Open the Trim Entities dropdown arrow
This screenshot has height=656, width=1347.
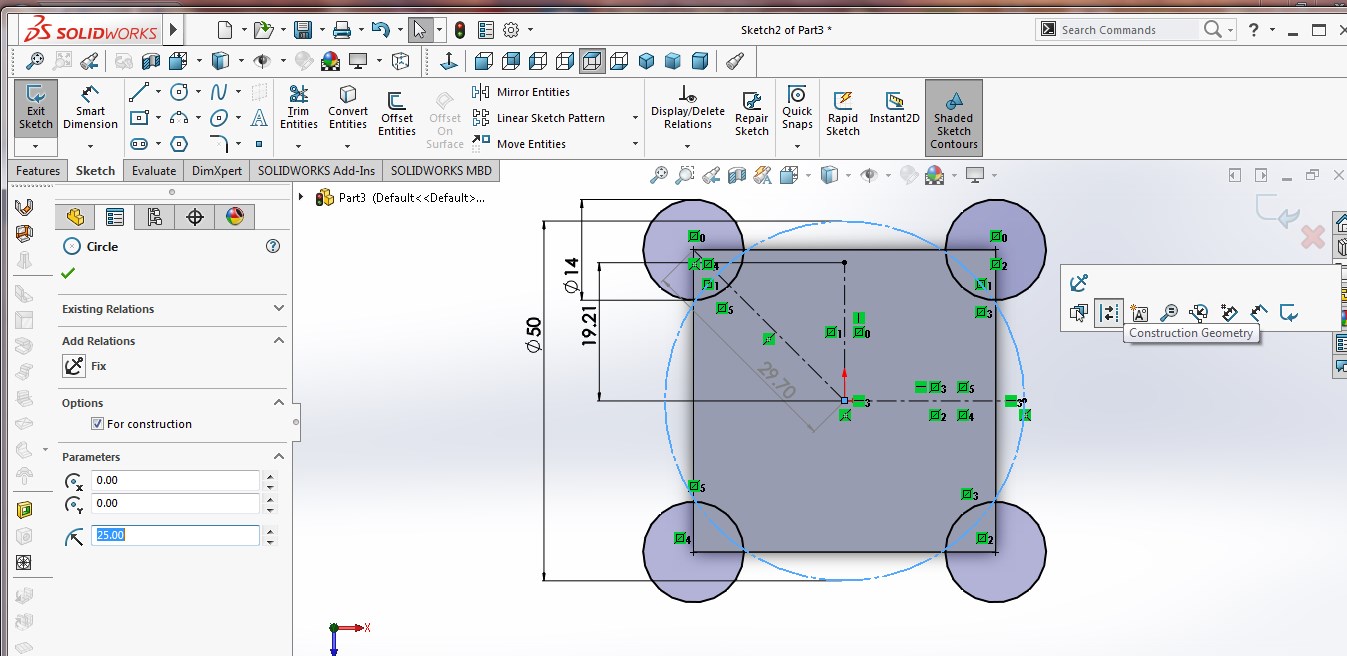pyautogui.click(x=298, y=146)
